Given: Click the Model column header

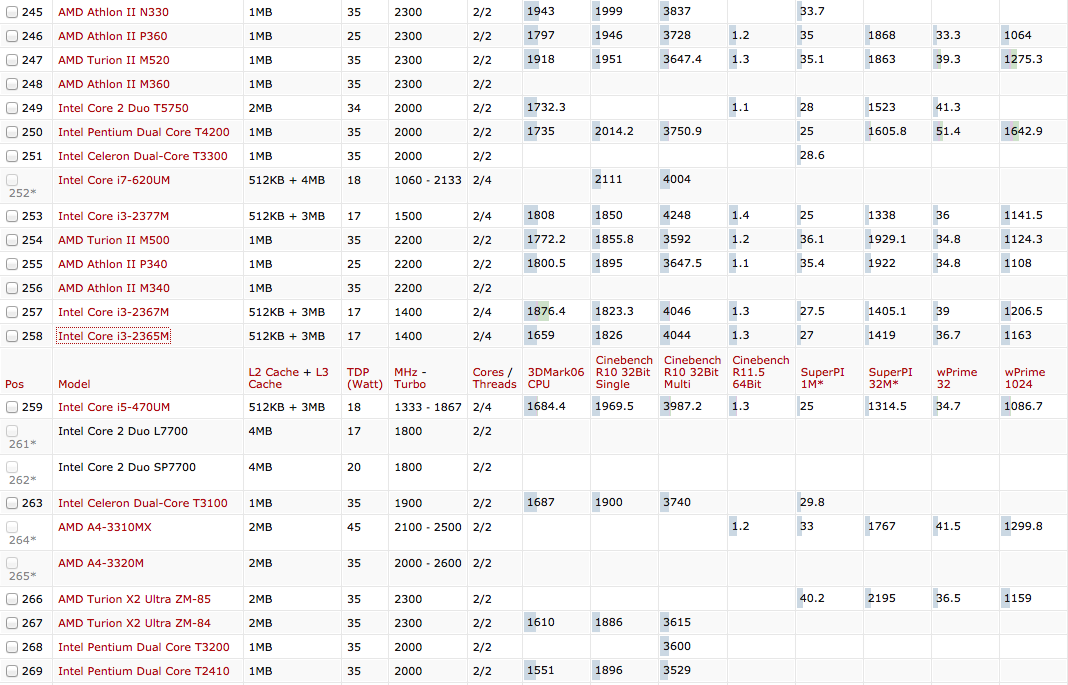Looking at the screenshot, I should tap(74, 384).
